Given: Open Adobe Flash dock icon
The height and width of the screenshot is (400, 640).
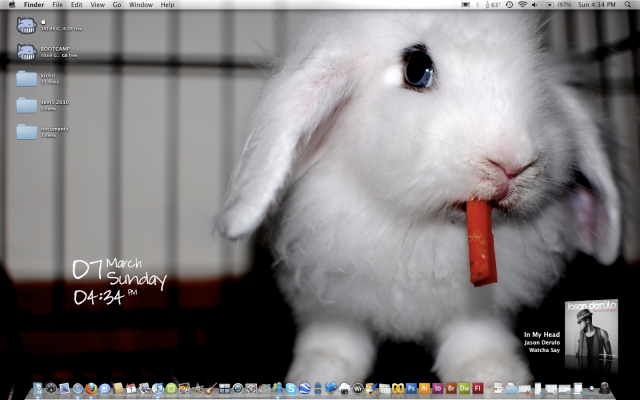Looking at the screenshot, I should 478,388.
